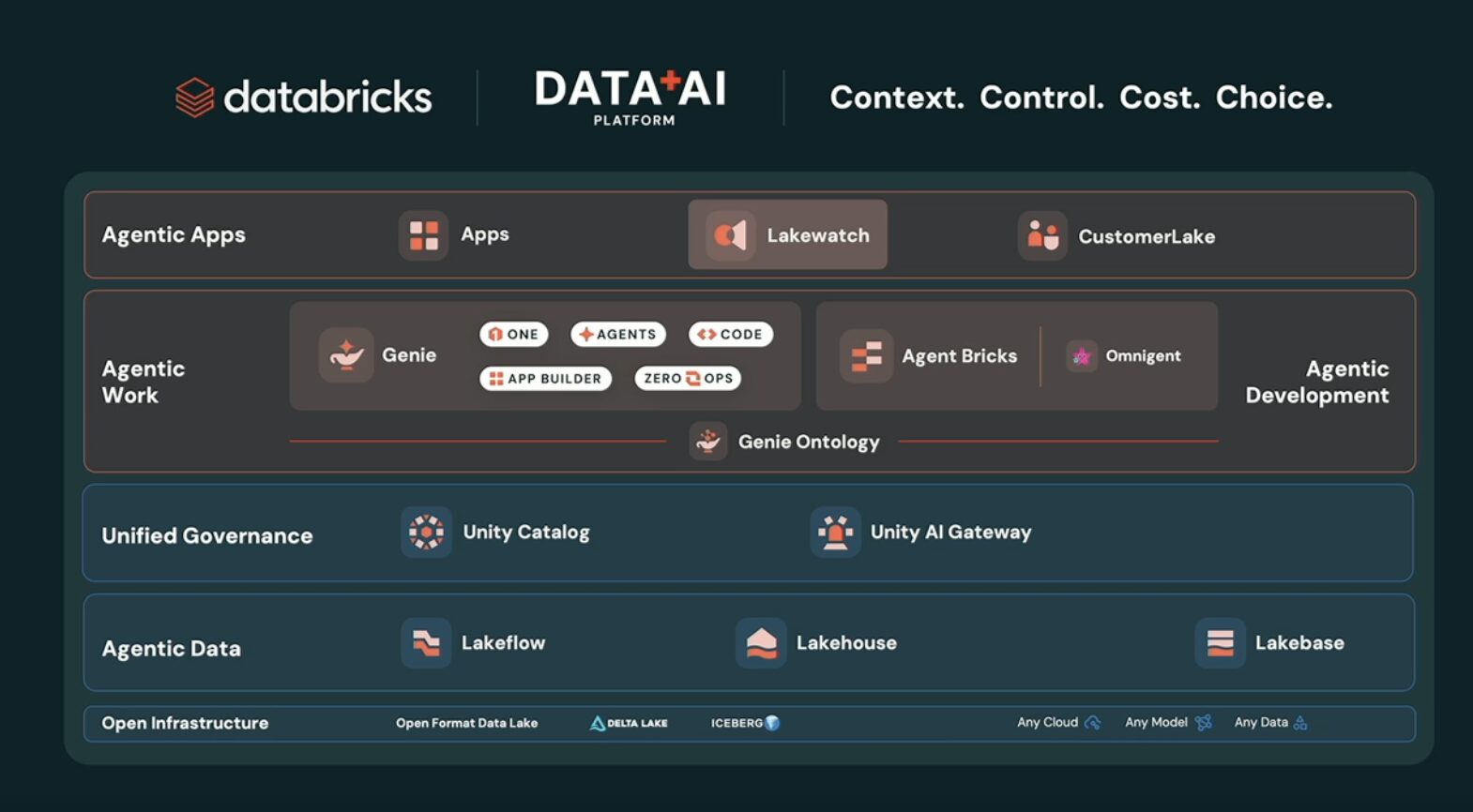Click the Genie Ontology lamp icon
This screenshot has height=812, width=1473.
[708, 441]
